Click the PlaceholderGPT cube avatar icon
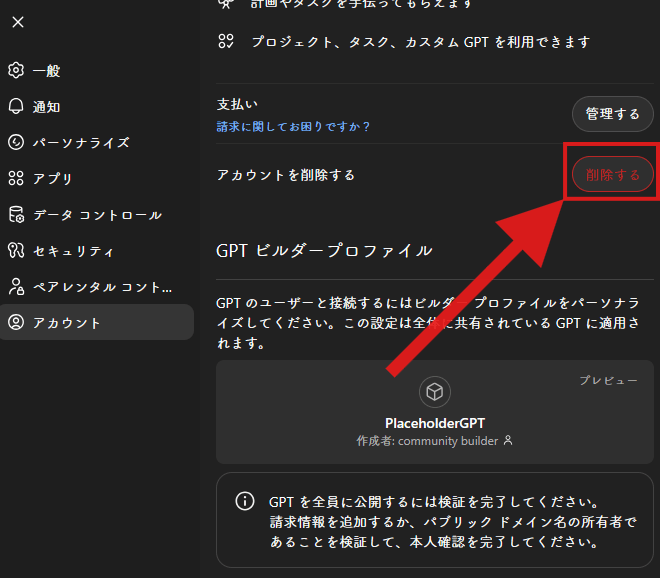The image size is (660, 578). pyautogui.click(x=435, y=392)
